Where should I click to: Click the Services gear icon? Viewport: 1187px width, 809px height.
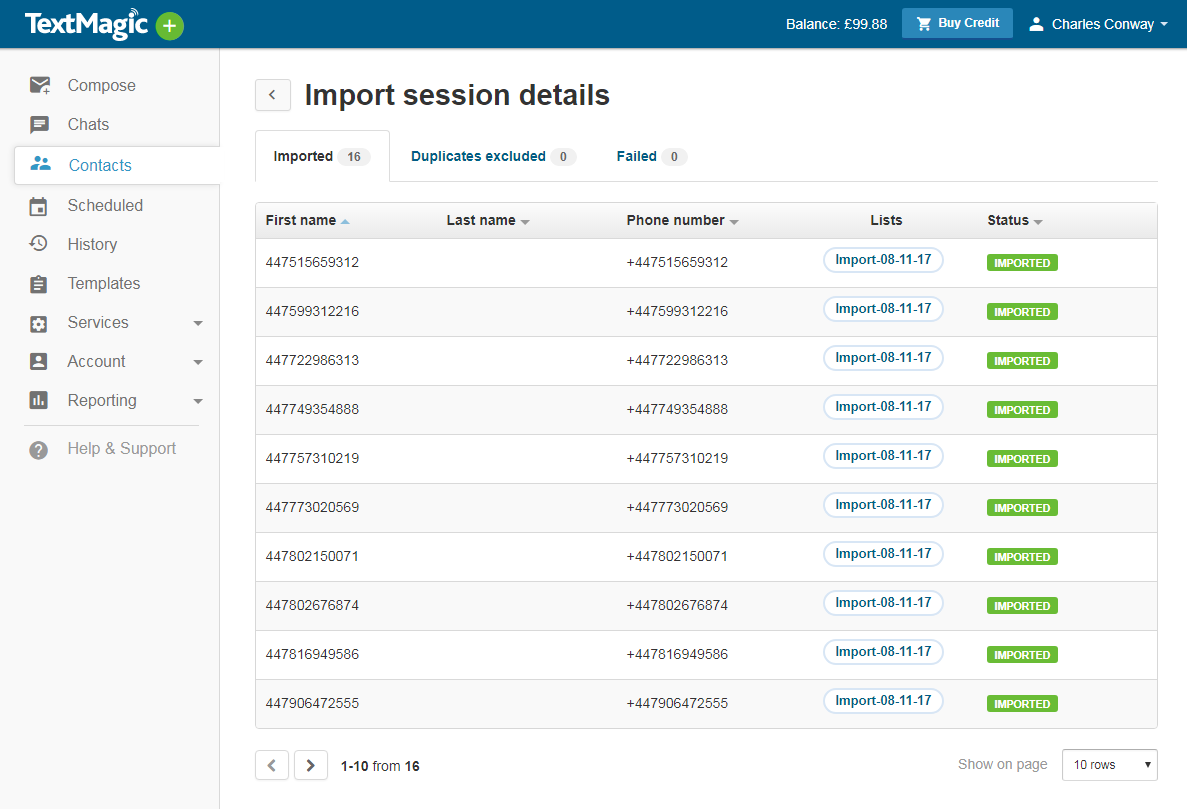(x=38, y=323)
